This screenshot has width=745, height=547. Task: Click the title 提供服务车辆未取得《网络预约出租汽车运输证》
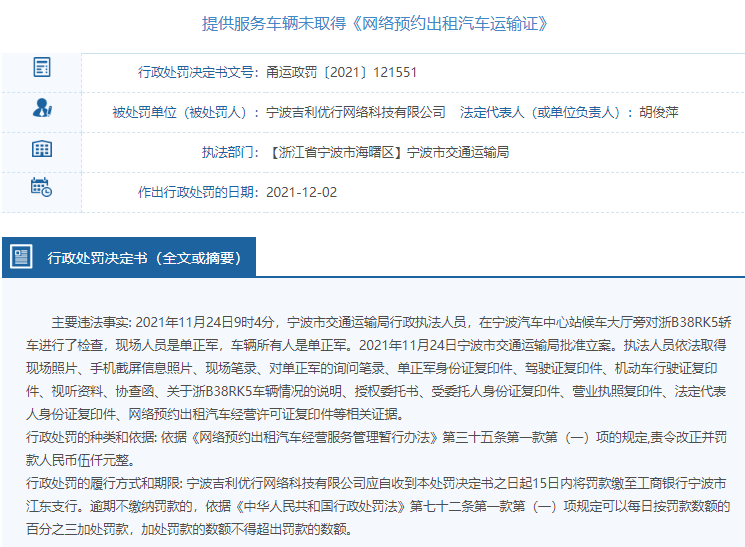click(x=375, y=23)
